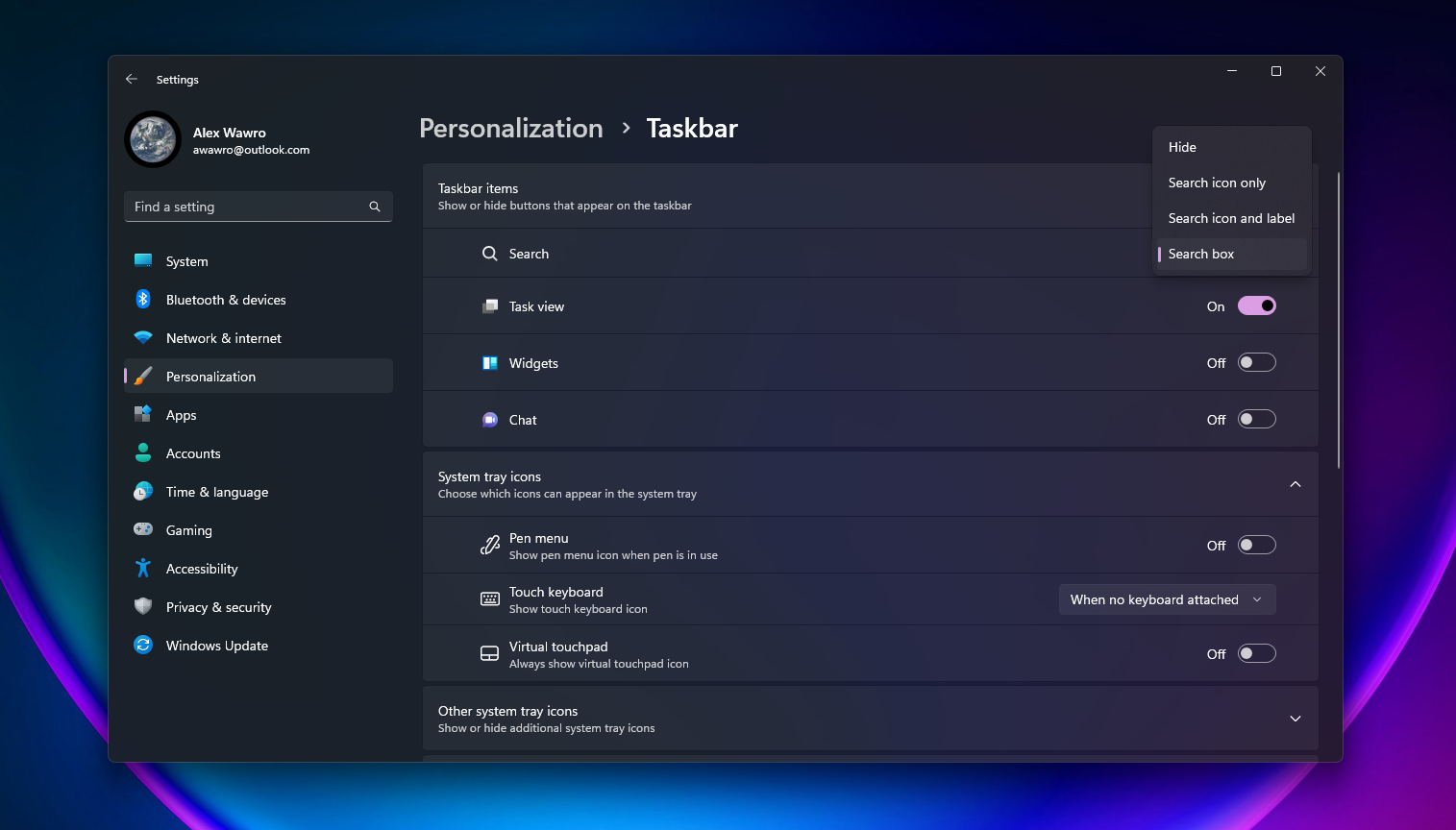Click the Gaming controller icon
1456x830 pixels.
(x=143, y=529)
